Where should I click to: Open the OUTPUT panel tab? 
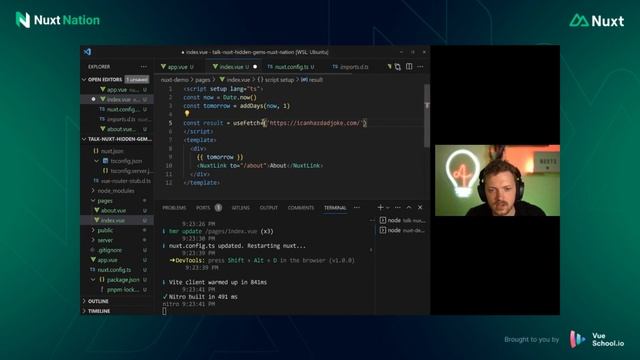point(269,207)
